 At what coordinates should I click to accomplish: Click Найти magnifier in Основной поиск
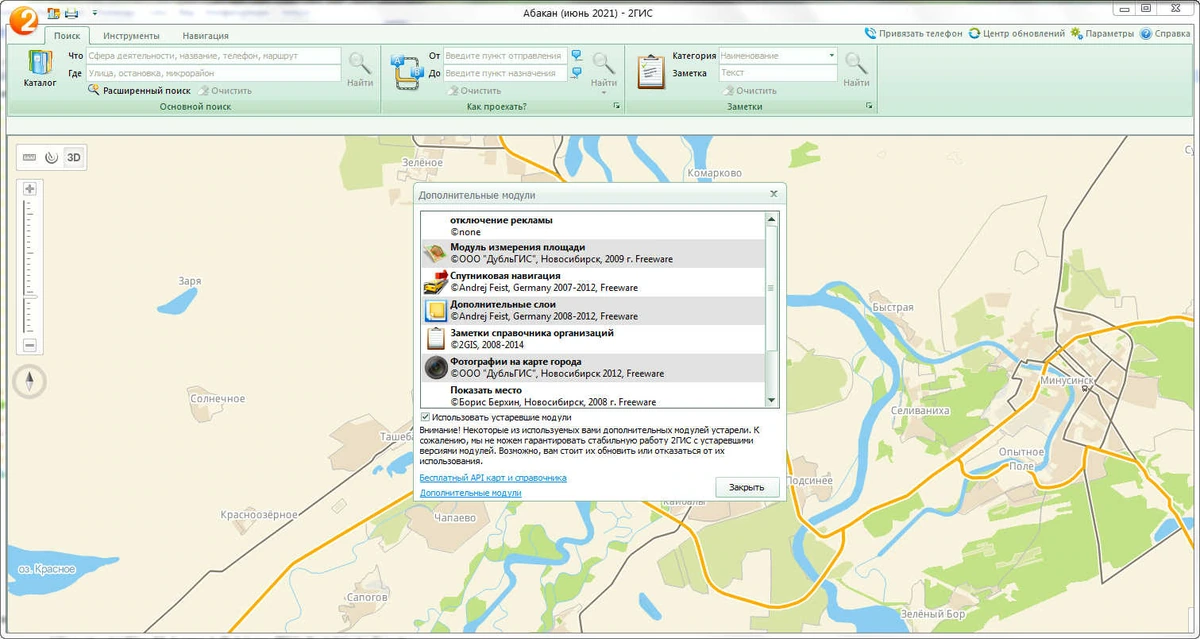(x=360, y=68)
